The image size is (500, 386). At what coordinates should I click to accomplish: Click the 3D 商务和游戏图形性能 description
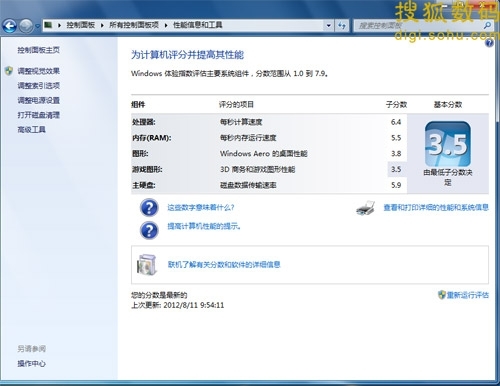point(257,169)
